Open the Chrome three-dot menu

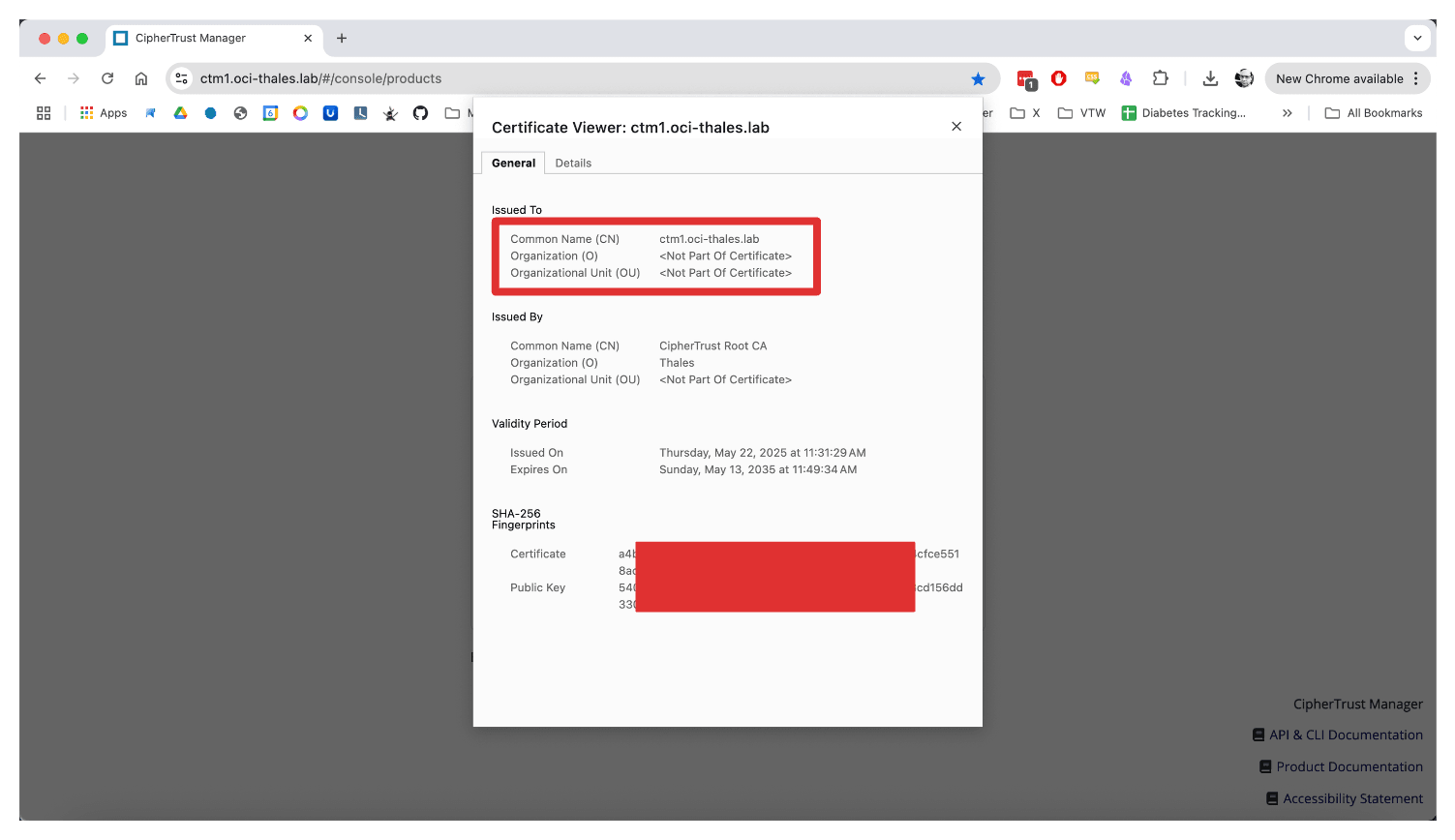coord(1415,78)
